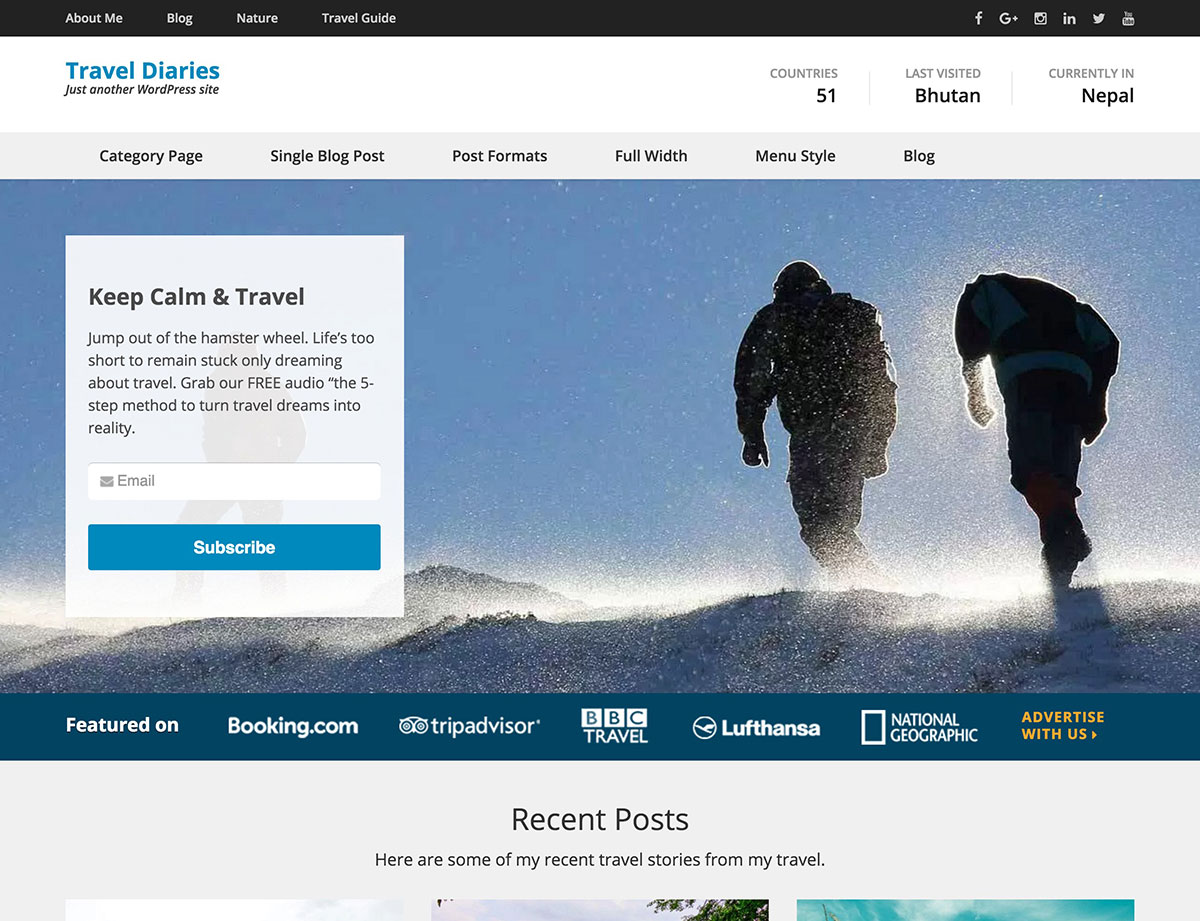Image resolution: width=1200 pixels, height=921 pixels.
Task: Open the YouTube social icon
Action: click(x=1128, y=18)
